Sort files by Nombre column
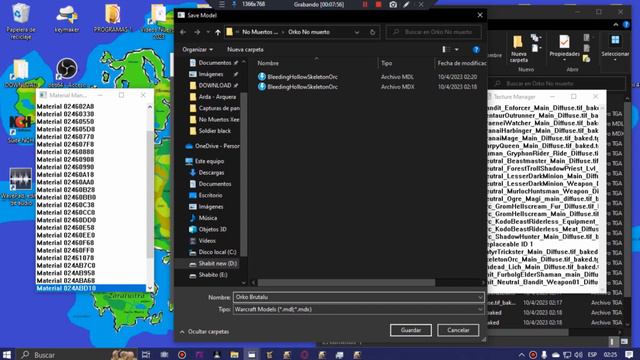Image resolution: width=640 pixels, height=360 pixels. tap(268, 63)
